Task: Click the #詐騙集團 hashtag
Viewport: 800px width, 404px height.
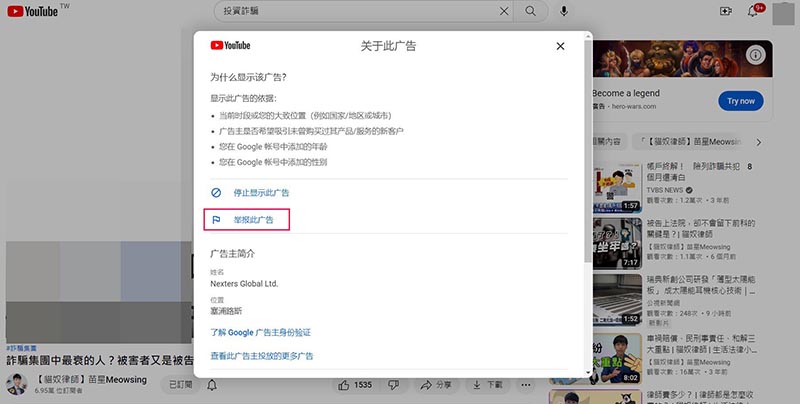Action: (21, 348)
